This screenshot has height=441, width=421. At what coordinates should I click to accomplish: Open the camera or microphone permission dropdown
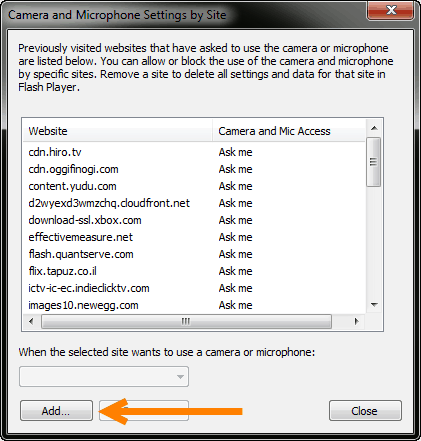104,377
